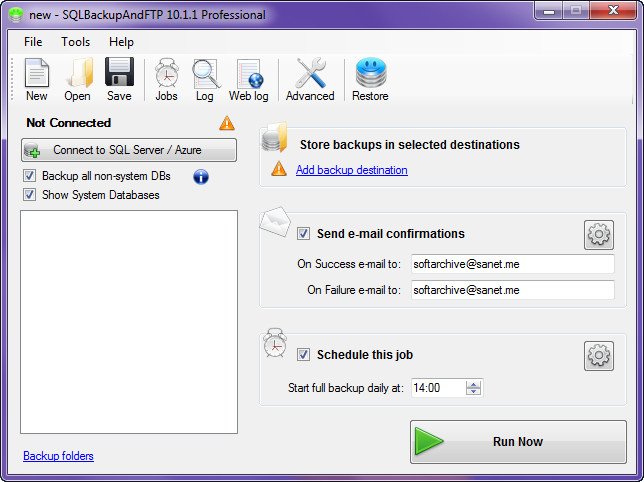Click the Run Now button
This screenshot has height=482, width=644.
[x=518, y=442]
